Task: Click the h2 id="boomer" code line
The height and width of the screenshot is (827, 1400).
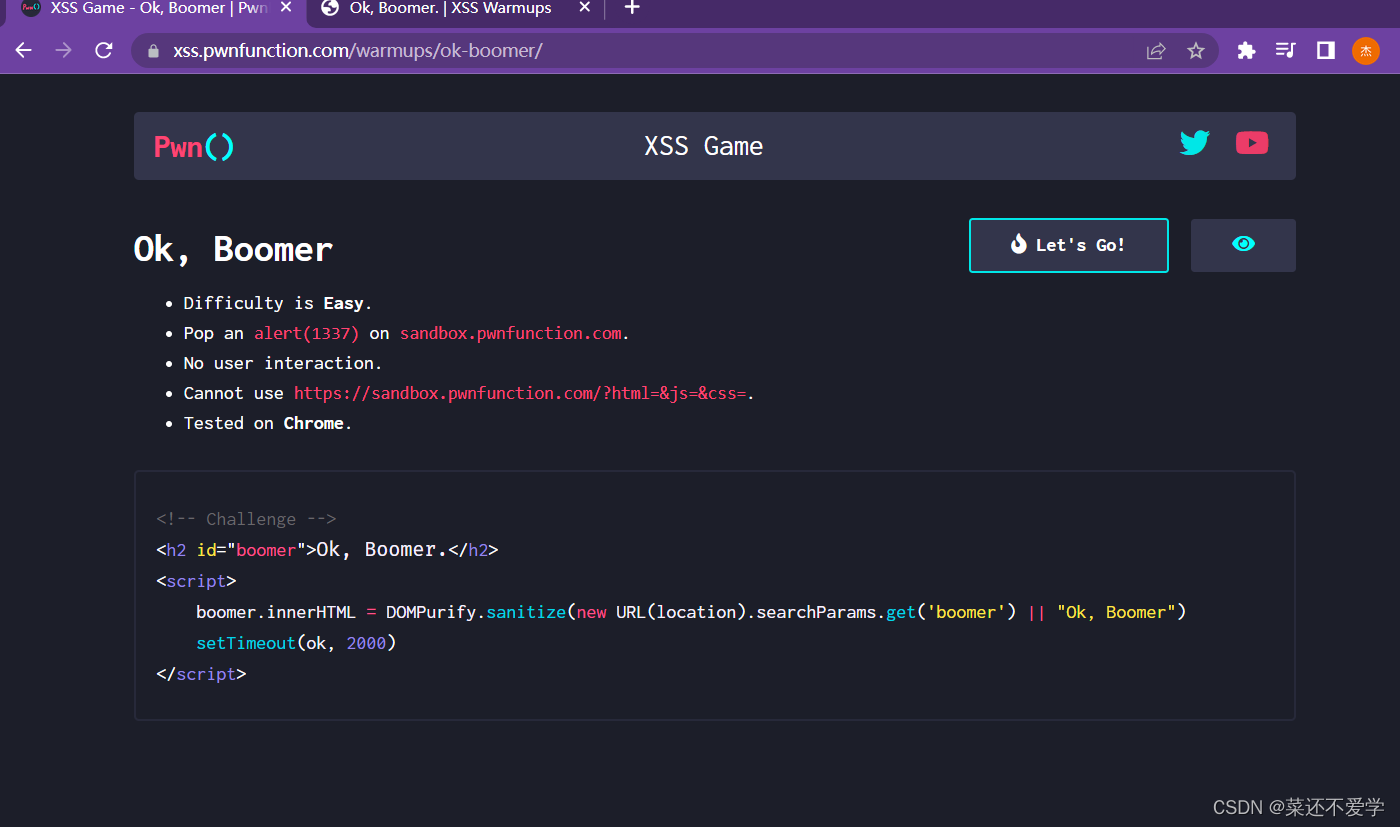Action: (327, 550)
